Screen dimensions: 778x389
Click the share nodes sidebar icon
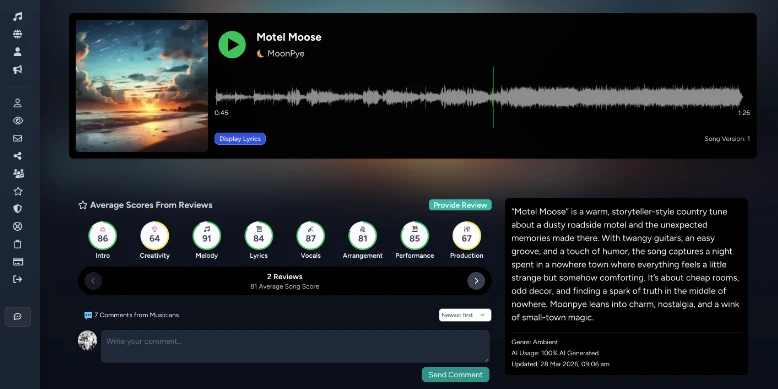coord(17,156)
